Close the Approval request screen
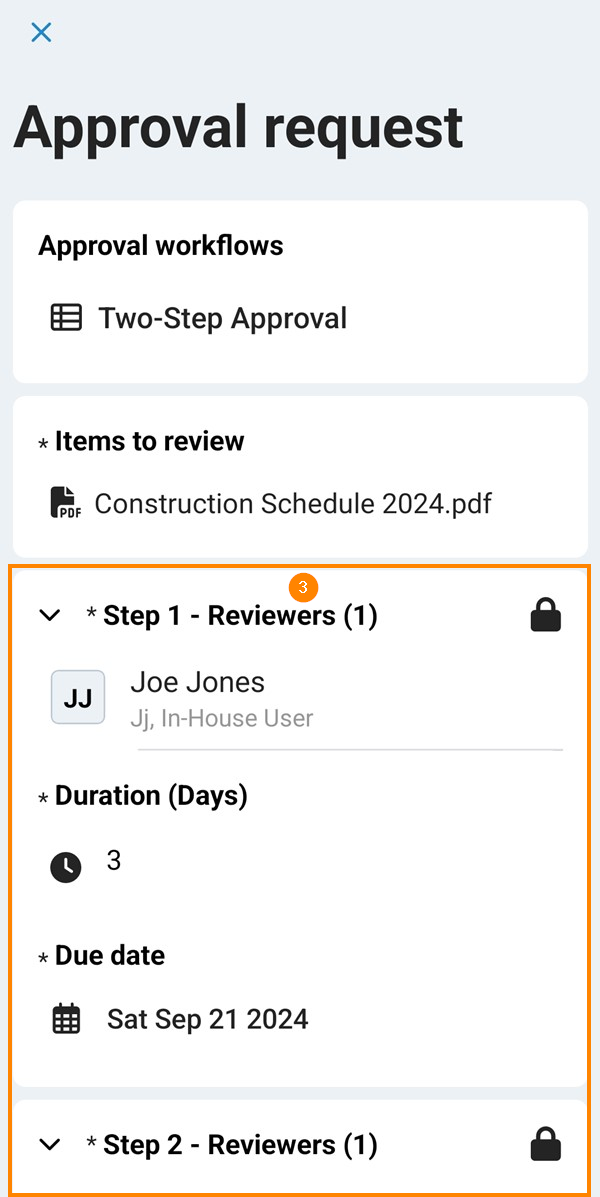This screenshot has width=600, height=1197. (41, 32)
